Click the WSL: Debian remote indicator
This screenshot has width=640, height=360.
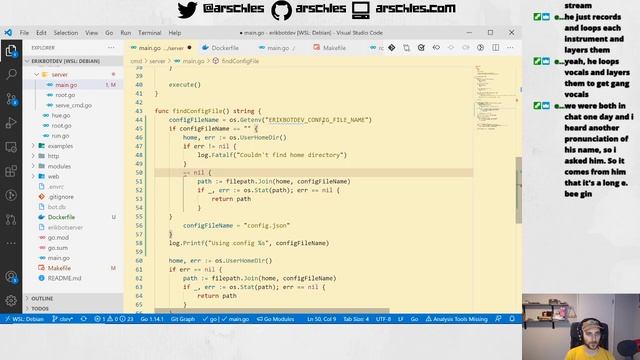point(25,319)
